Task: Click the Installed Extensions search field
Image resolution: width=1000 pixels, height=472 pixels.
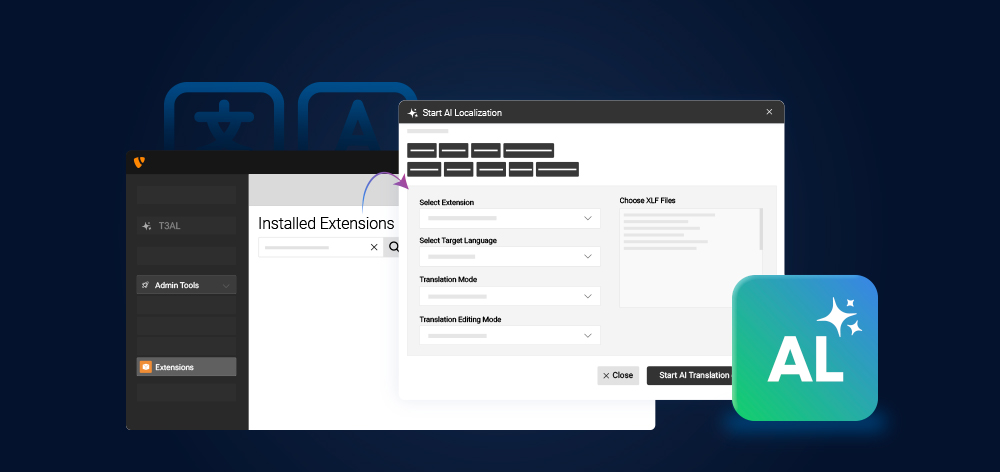Action: (310, 247)
